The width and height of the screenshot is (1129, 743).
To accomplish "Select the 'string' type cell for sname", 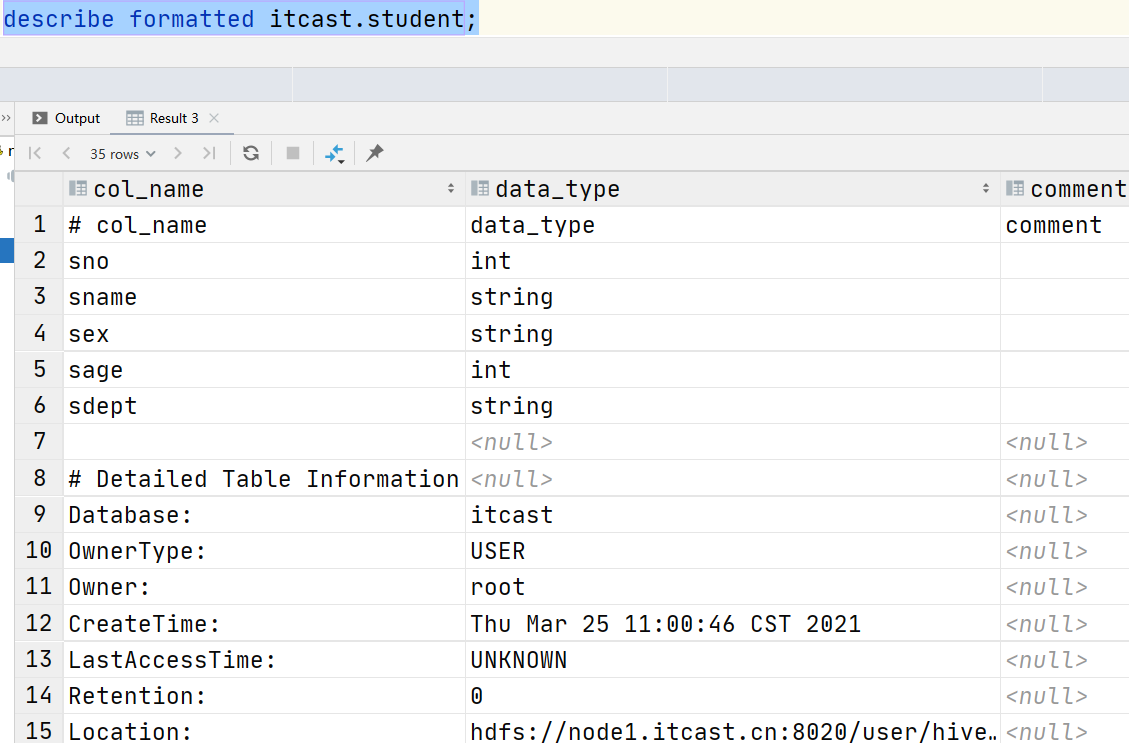I will click(733, 297).
